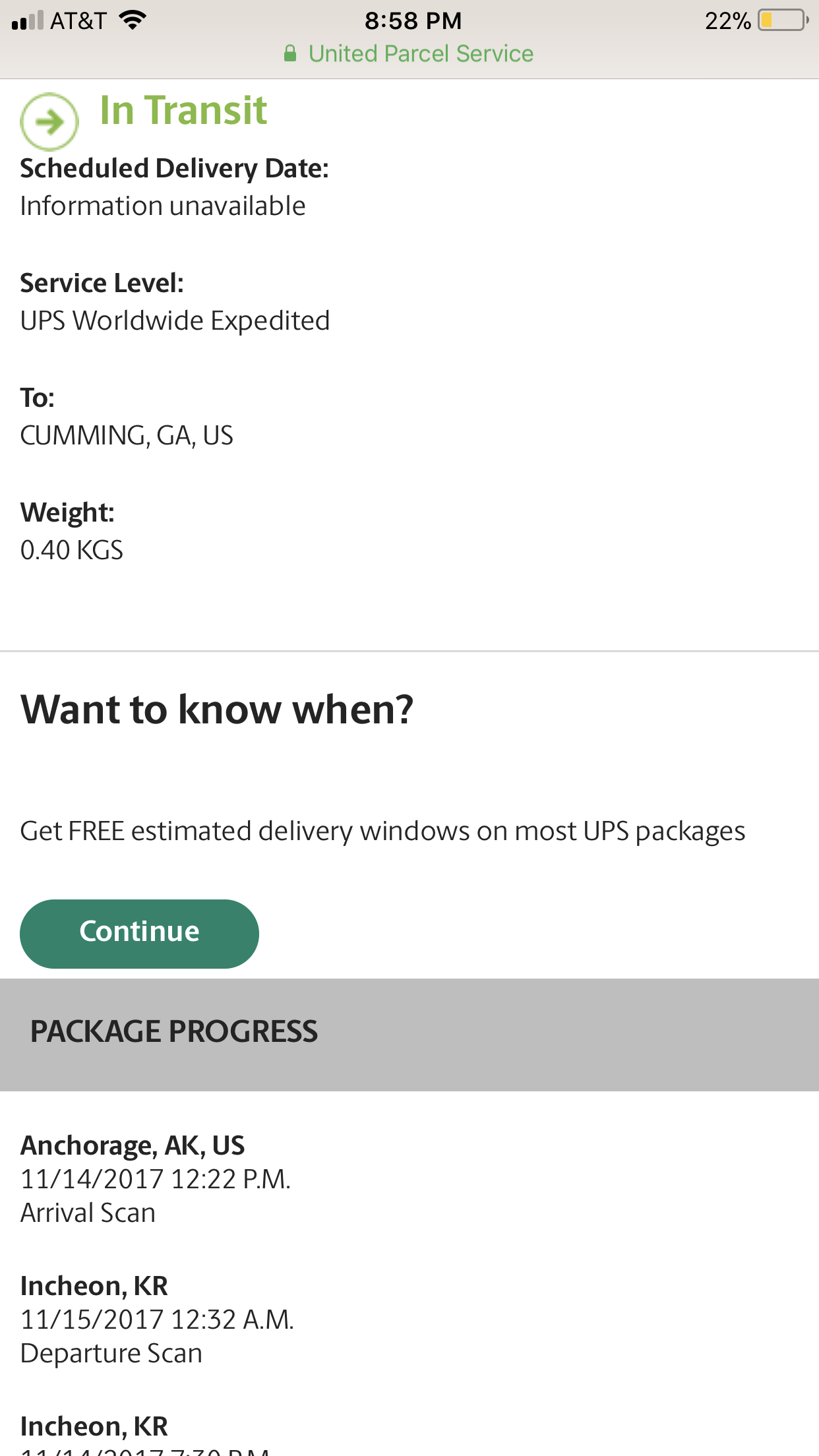Tap the United Parcel Service site title
The height and width of the screenshot is (1456, 819).
pos(421,53)
